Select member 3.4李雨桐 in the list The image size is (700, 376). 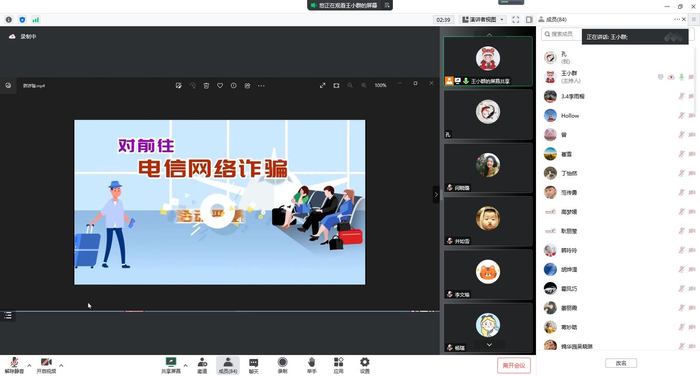[618, 96]
